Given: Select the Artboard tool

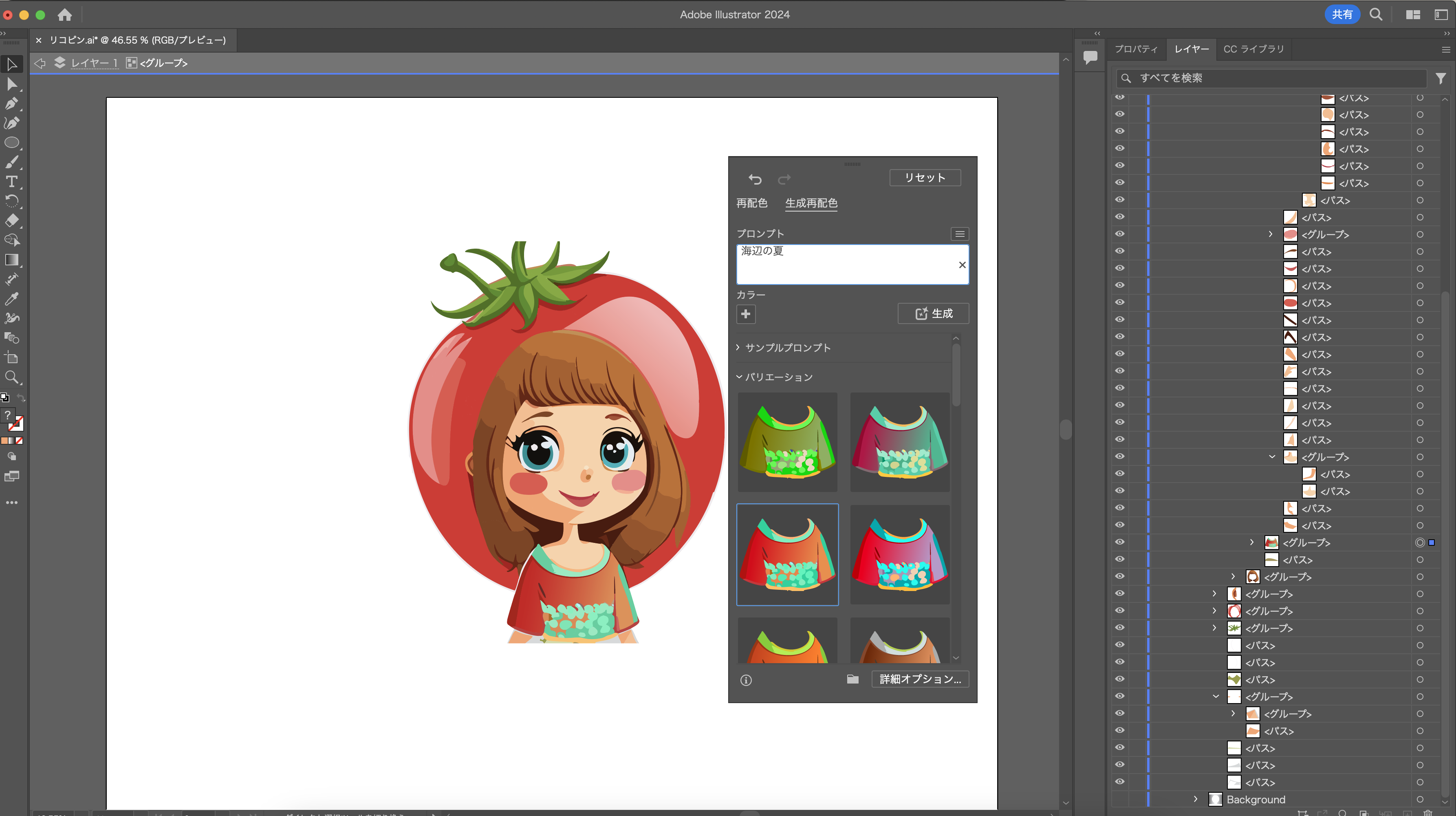Looking at the screenshot, I should click(x=12, y=357).
